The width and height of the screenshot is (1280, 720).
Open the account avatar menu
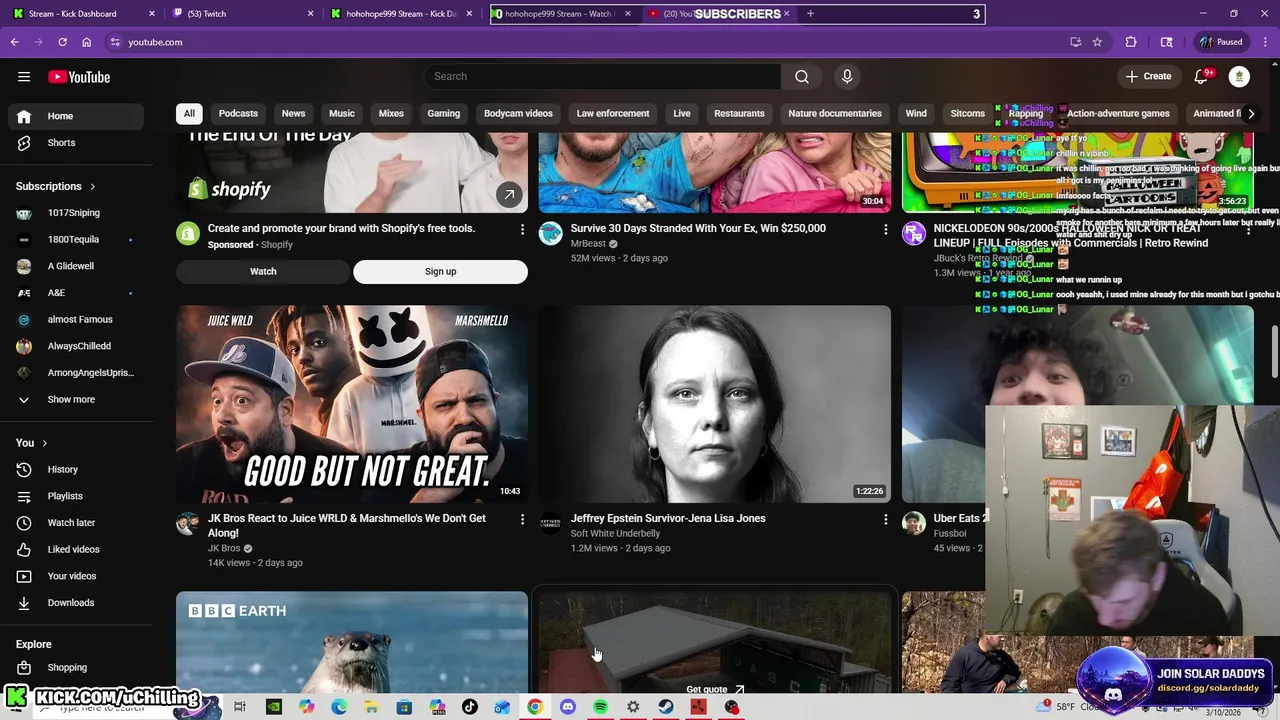(x=1239, y=77)
